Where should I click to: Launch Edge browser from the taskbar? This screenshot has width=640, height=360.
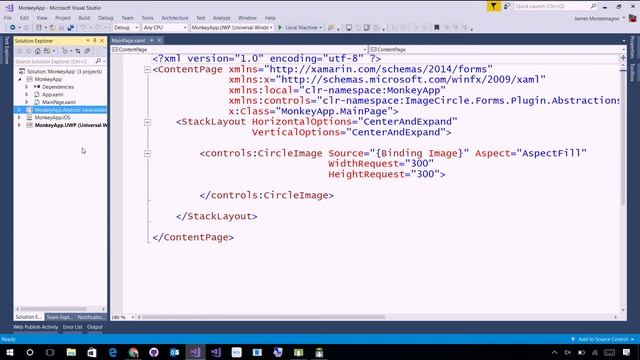[x=113, y=352]
